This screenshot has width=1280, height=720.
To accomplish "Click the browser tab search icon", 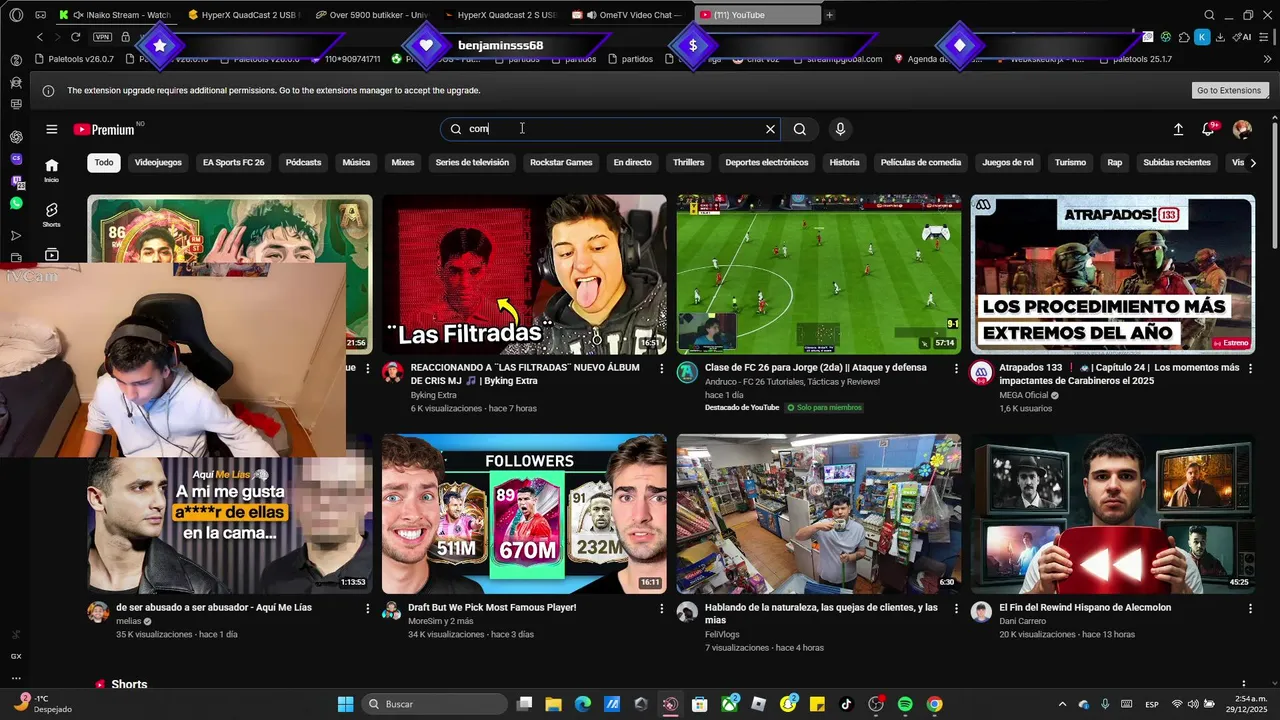I will coord(1209,15).
